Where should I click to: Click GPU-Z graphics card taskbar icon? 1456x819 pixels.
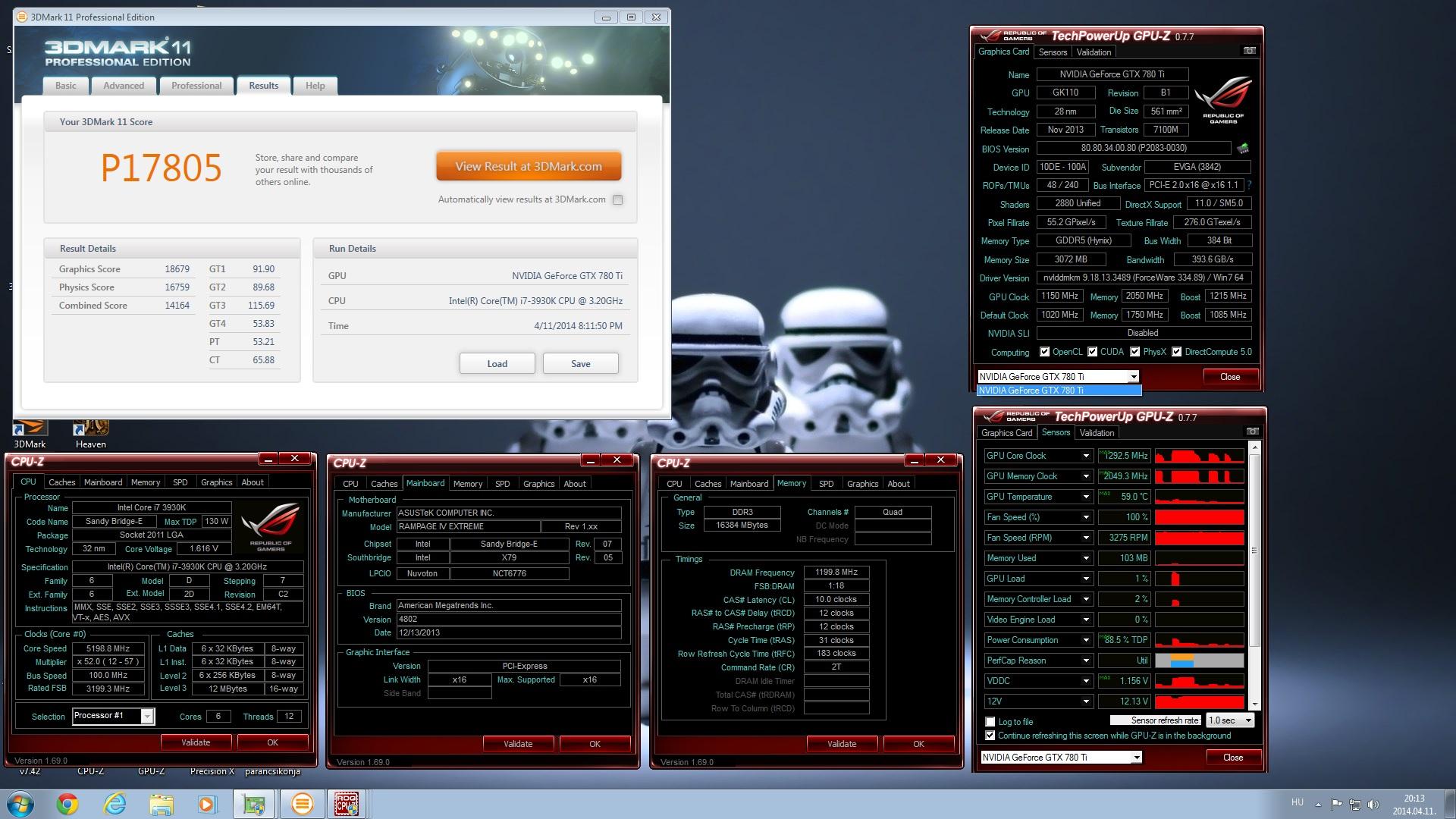[254, 804]
